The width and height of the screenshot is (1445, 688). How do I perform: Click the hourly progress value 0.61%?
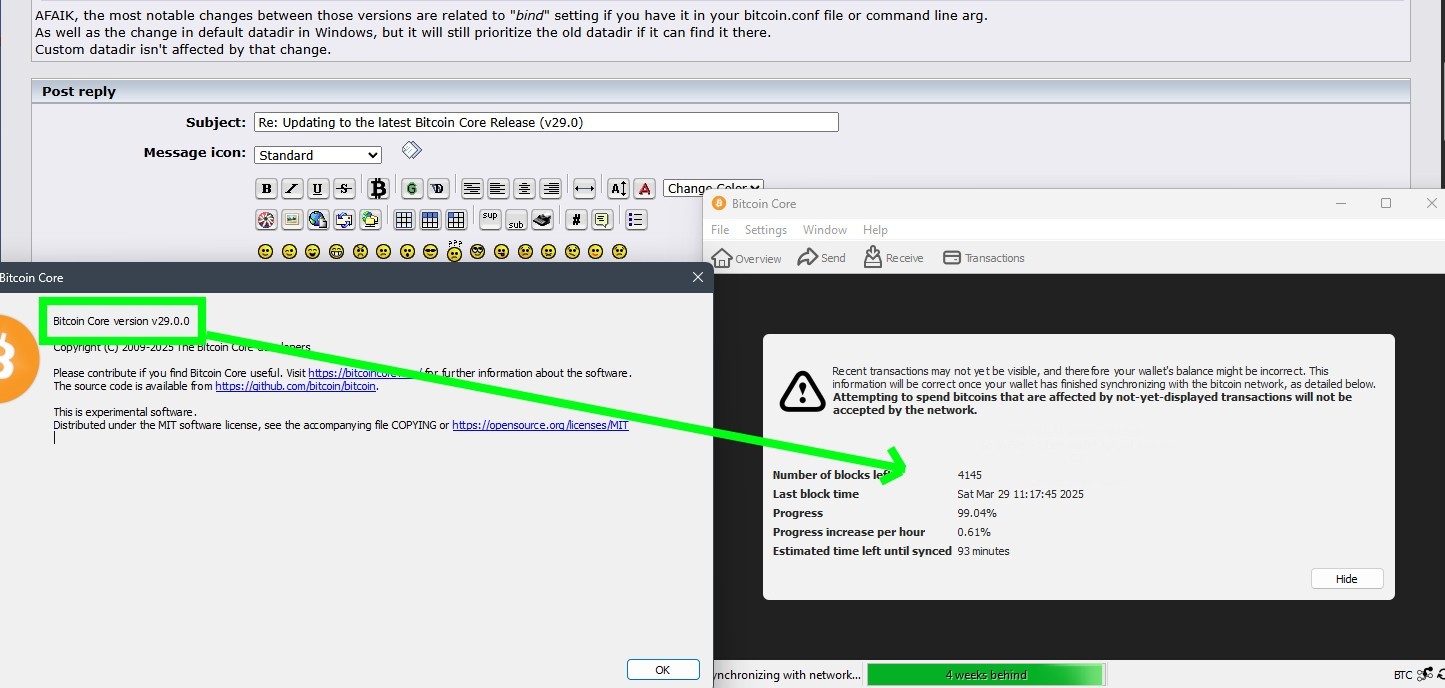974,532
